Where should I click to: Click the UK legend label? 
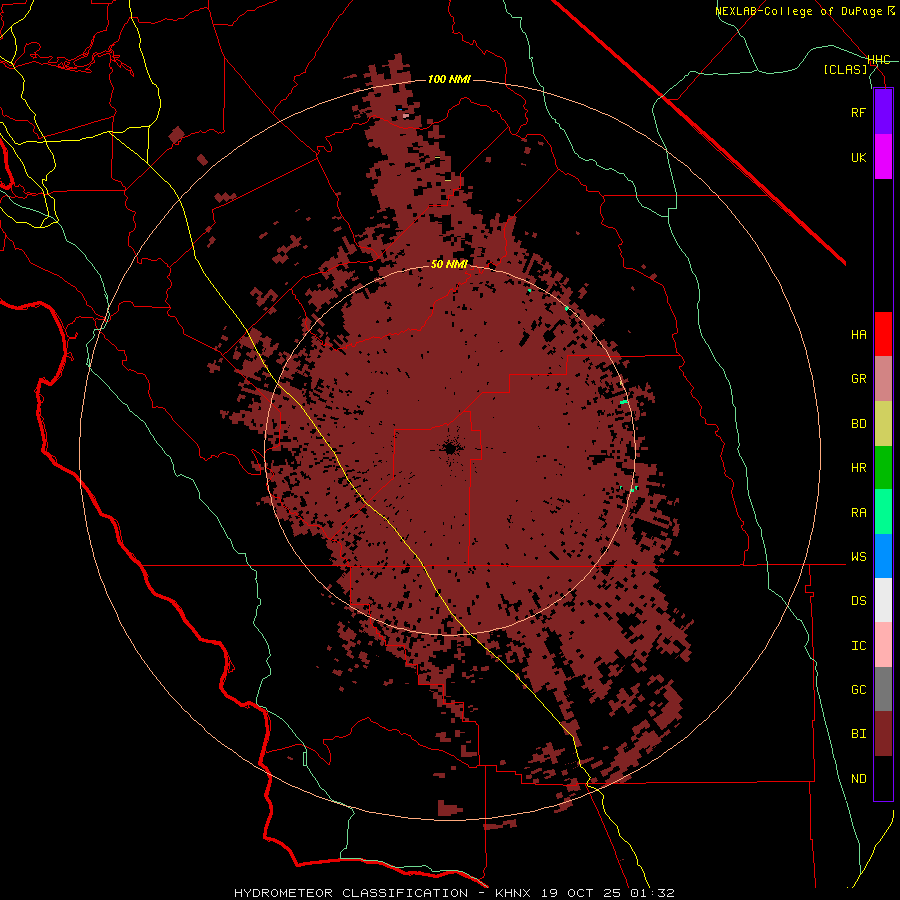[x=859, y=157]
